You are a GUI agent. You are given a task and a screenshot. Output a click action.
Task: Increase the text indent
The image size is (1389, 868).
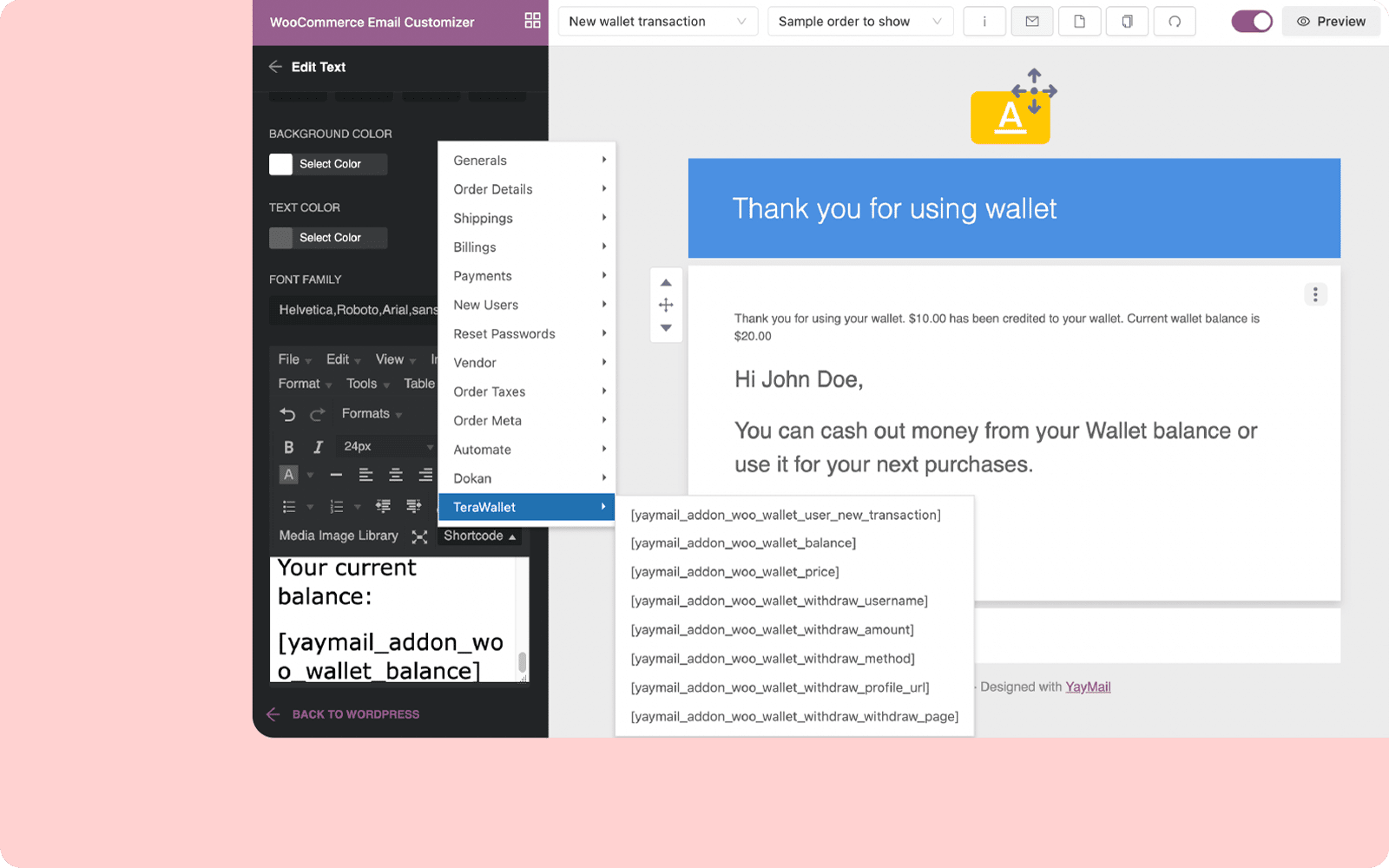414,506
